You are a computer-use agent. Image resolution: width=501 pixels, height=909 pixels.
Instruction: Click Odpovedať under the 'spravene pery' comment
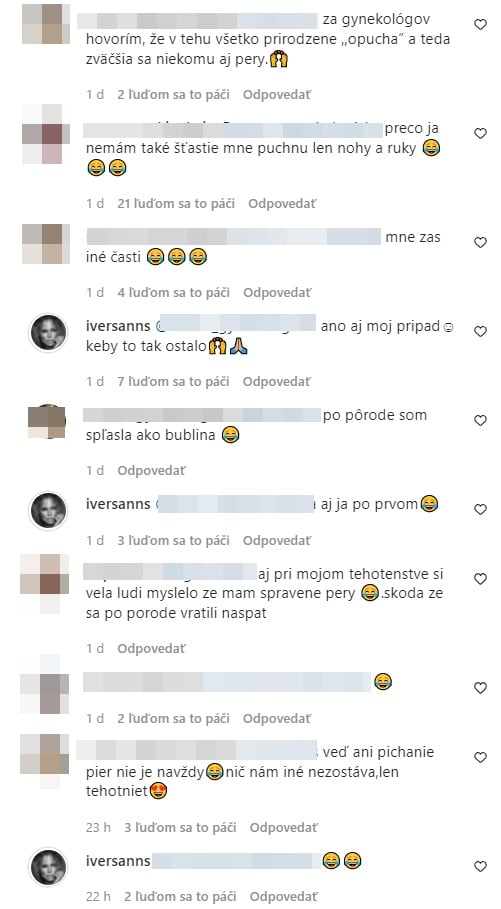(x=151, y=649)
